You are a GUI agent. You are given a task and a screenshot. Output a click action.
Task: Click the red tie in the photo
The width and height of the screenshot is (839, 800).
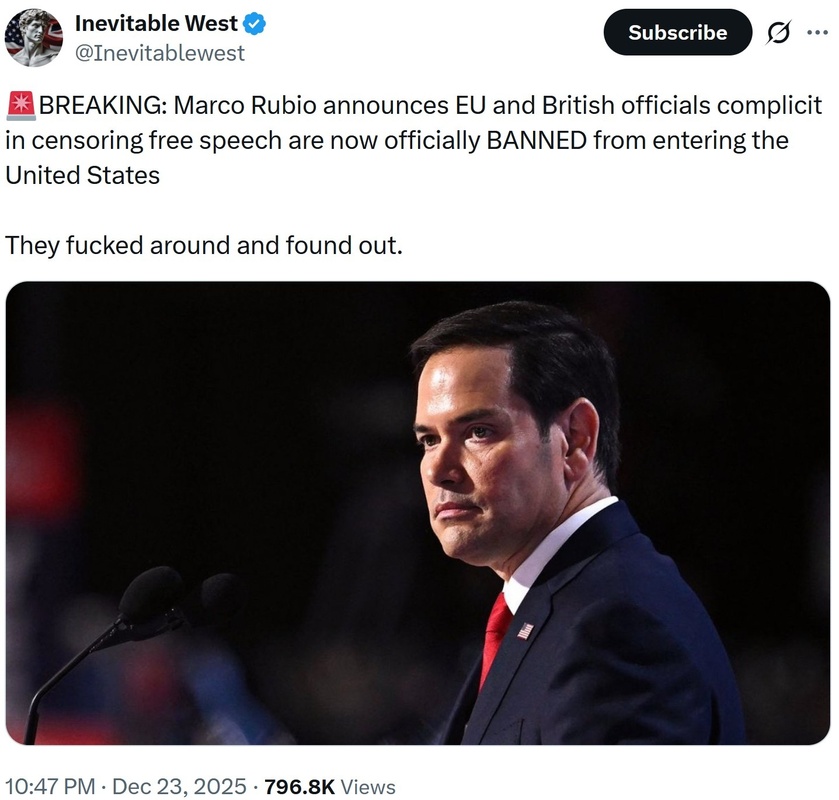[x=497, y=635]
